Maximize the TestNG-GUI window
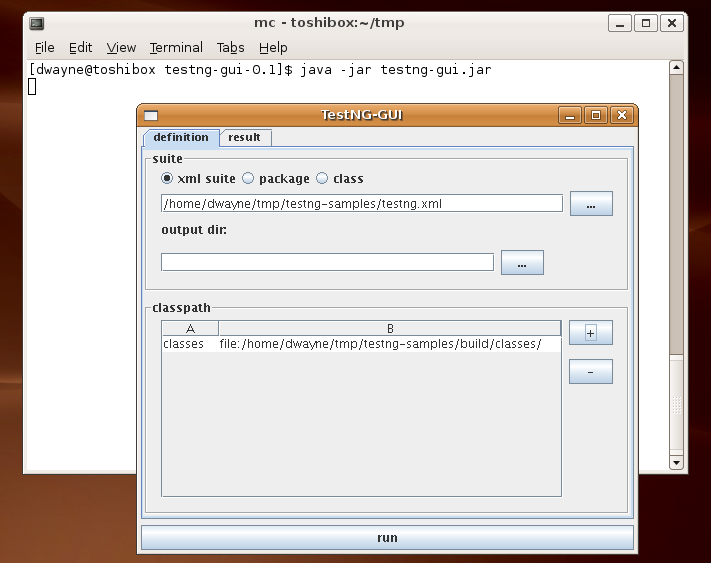The width and height of the screenshot is (711, 563). [x=596, y=116]
